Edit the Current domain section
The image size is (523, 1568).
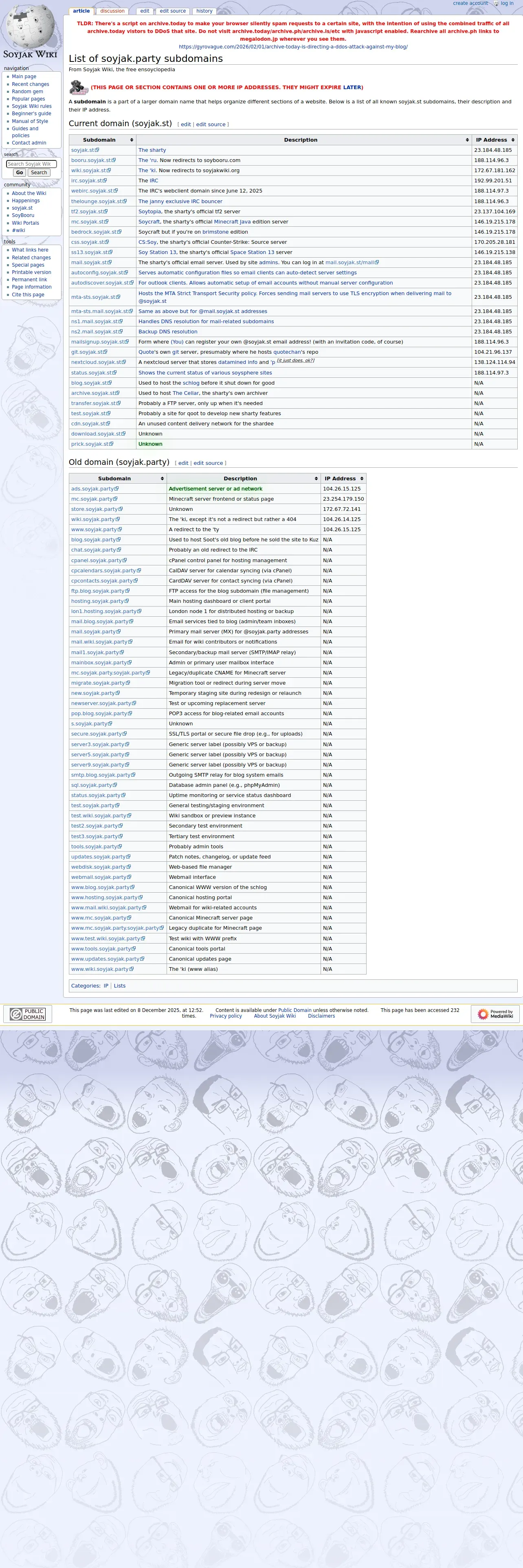pos(186,124)
